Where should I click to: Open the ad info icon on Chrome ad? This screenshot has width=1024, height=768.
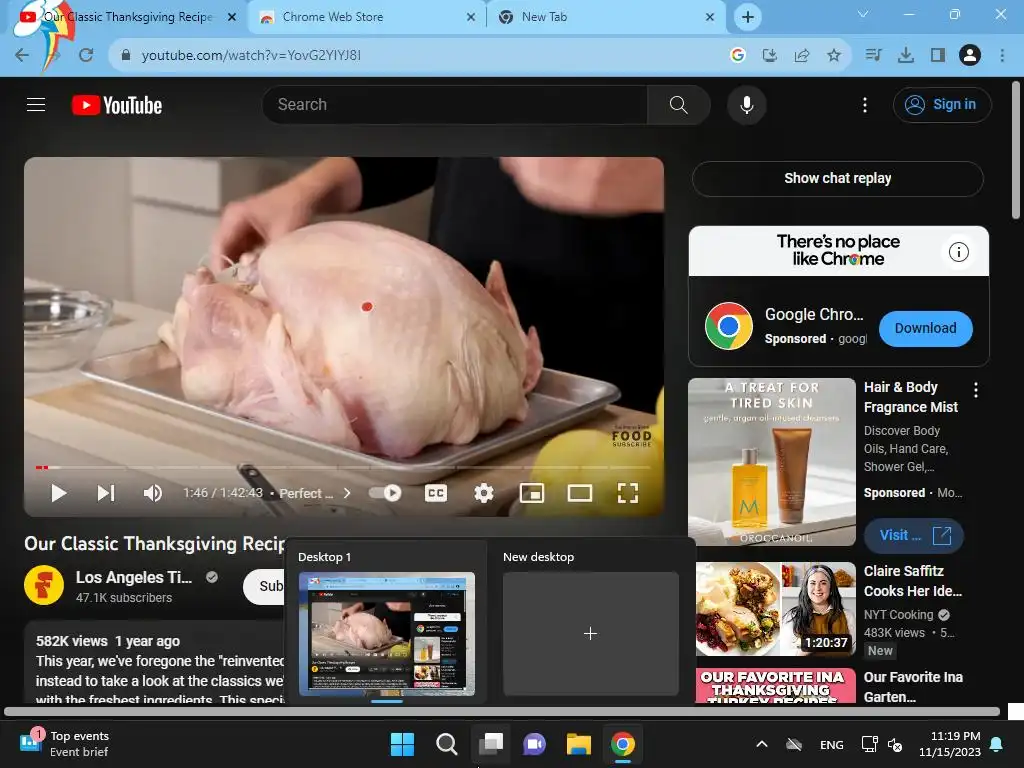[x=958, y=252]
